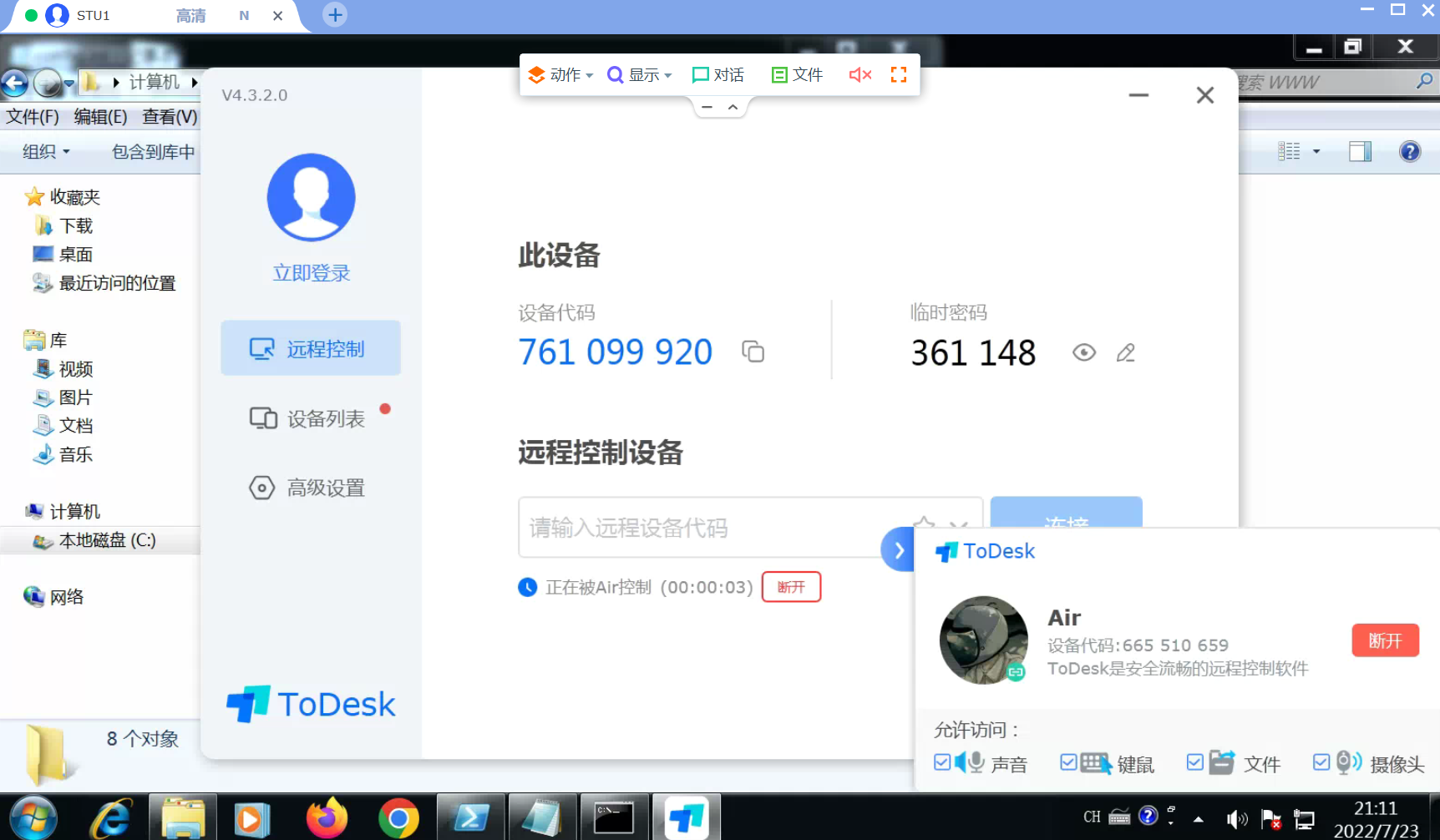
Task: Open the 远程控制 sidebar tab
Action: pyautogui.click(x=311, y=348)
